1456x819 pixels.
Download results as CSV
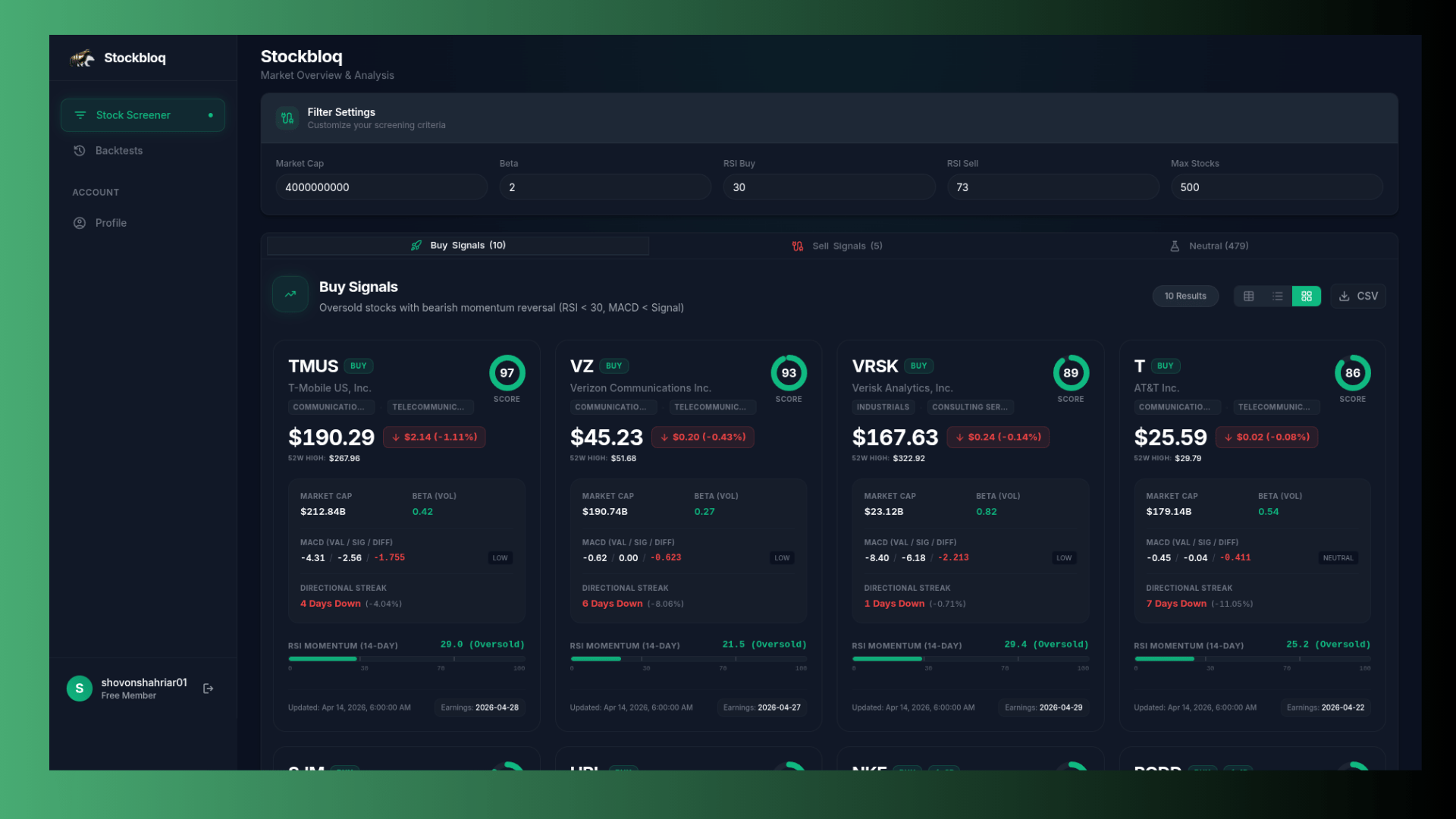point(1358,297)
